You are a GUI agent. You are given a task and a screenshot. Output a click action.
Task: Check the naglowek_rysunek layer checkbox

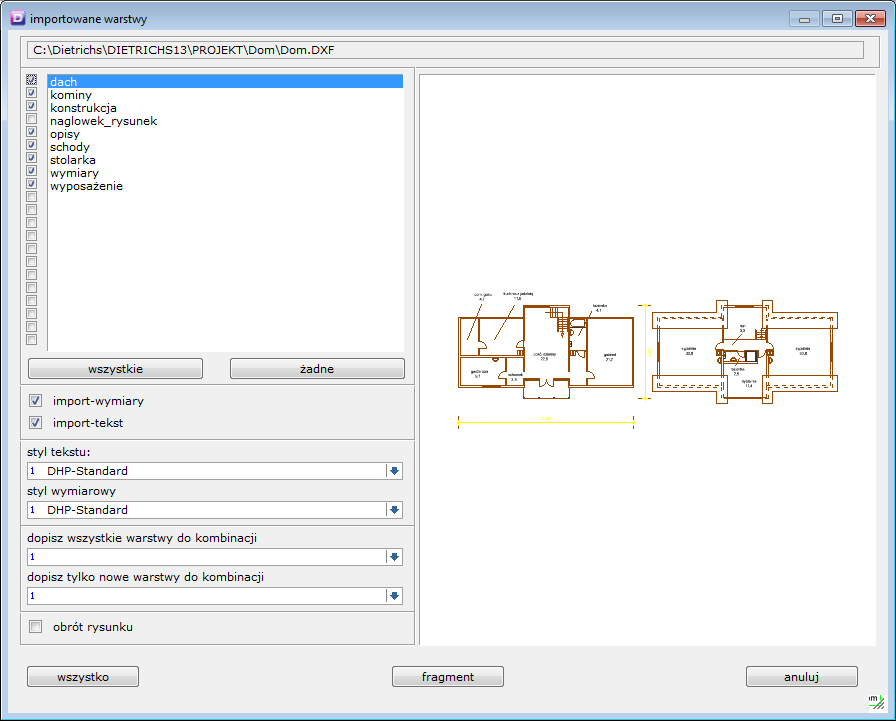tap(31, 120)
